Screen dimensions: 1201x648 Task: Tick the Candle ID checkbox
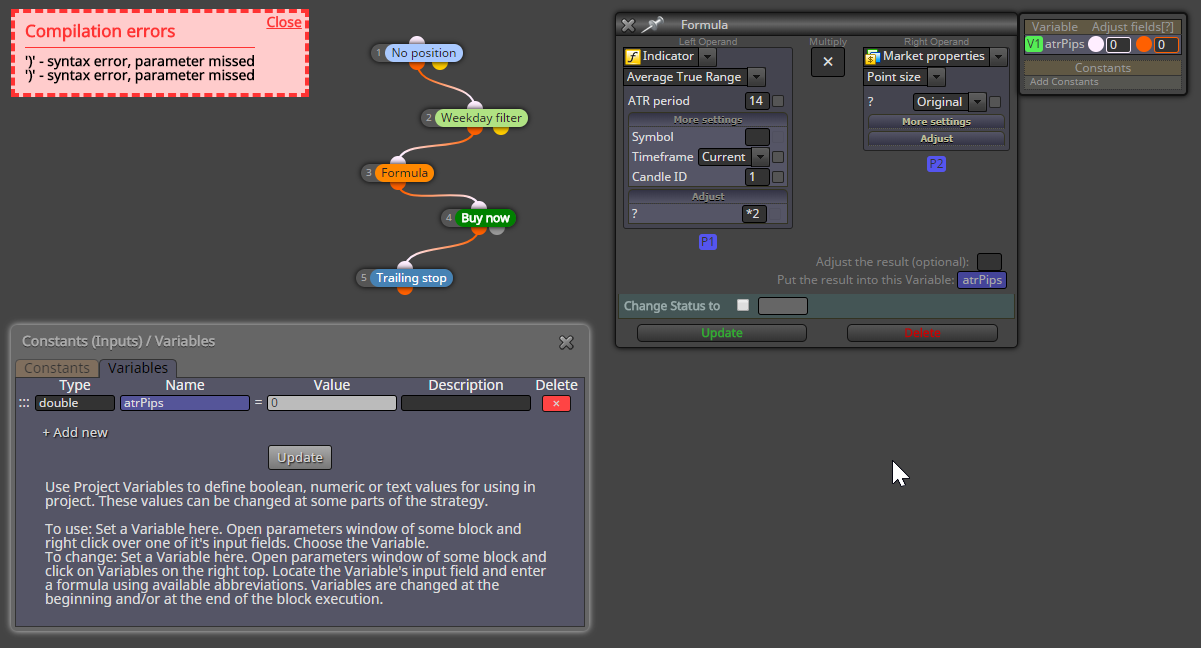click(x=778, y=177)
